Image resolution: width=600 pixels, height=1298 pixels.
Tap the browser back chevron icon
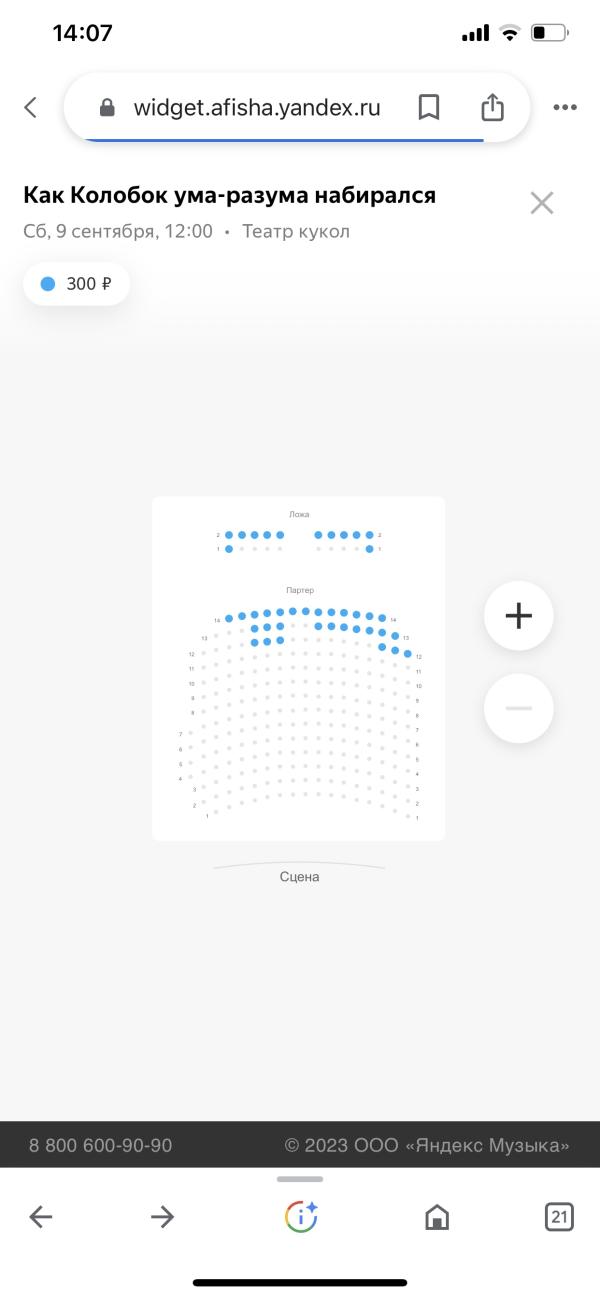(x=31, y=108)
